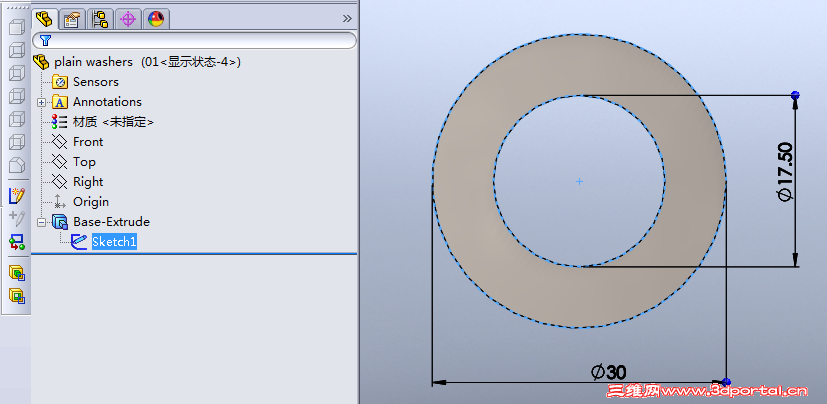
Task: Select the plain washers root node
Action: click(x=137, y=62)
